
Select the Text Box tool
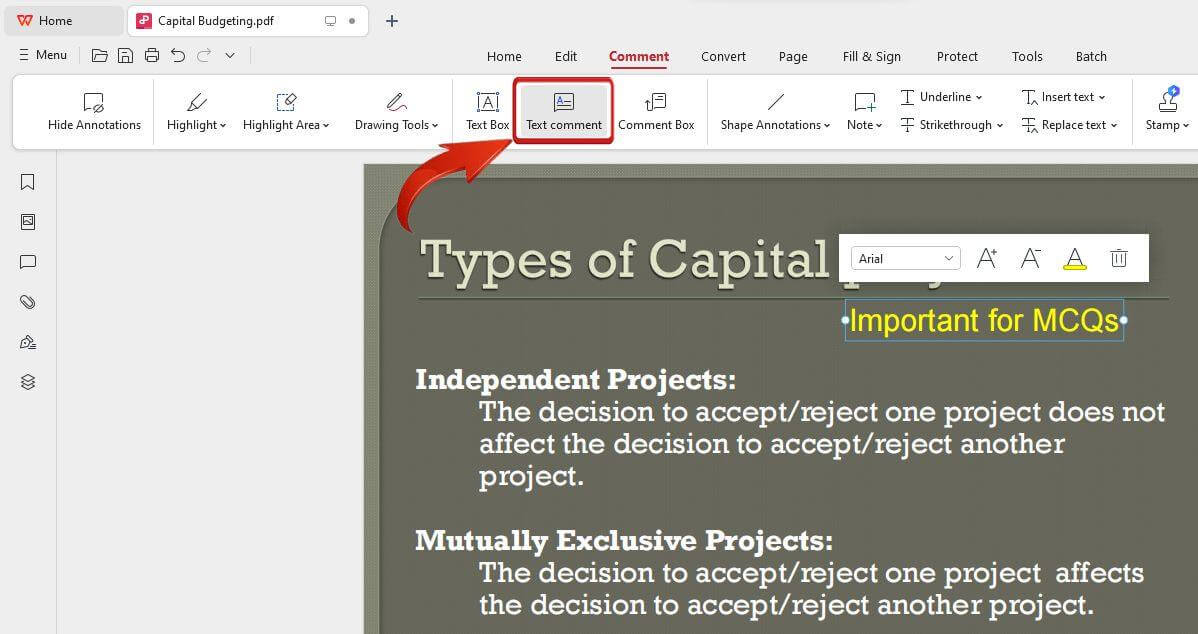coord(487,111)
